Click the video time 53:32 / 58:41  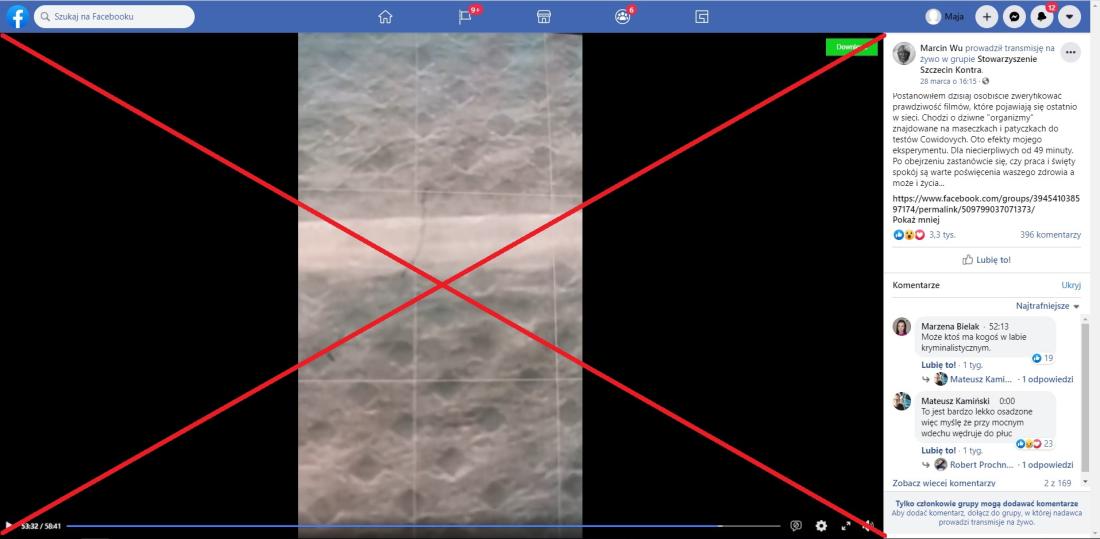(41, 526)
